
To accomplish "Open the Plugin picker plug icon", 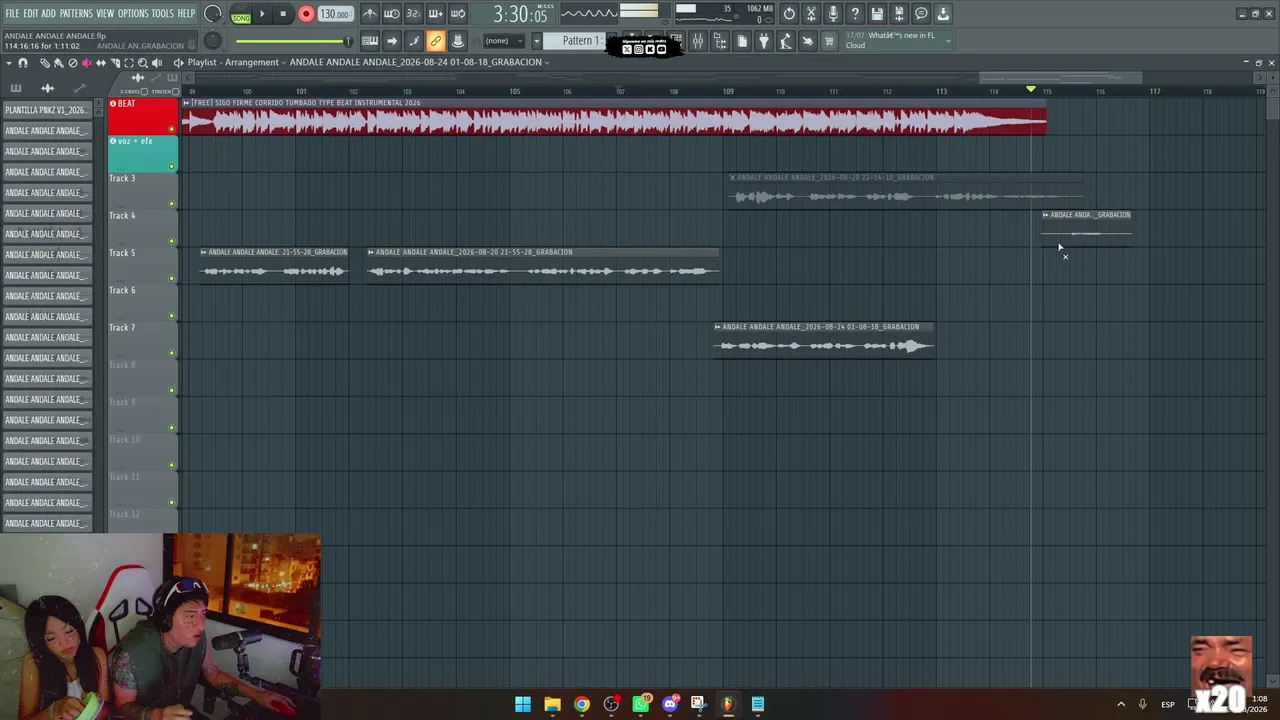I will [764, 41].
